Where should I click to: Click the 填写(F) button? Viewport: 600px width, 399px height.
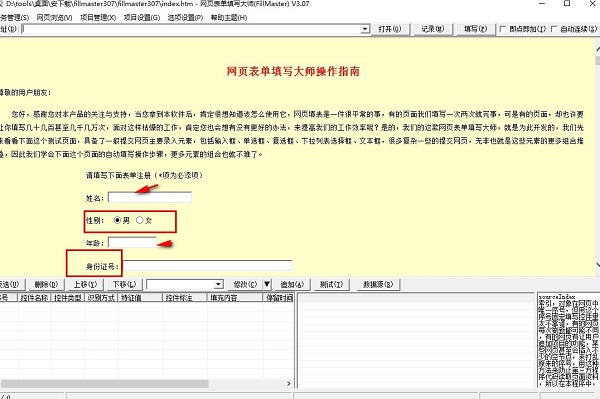[476, 29]
